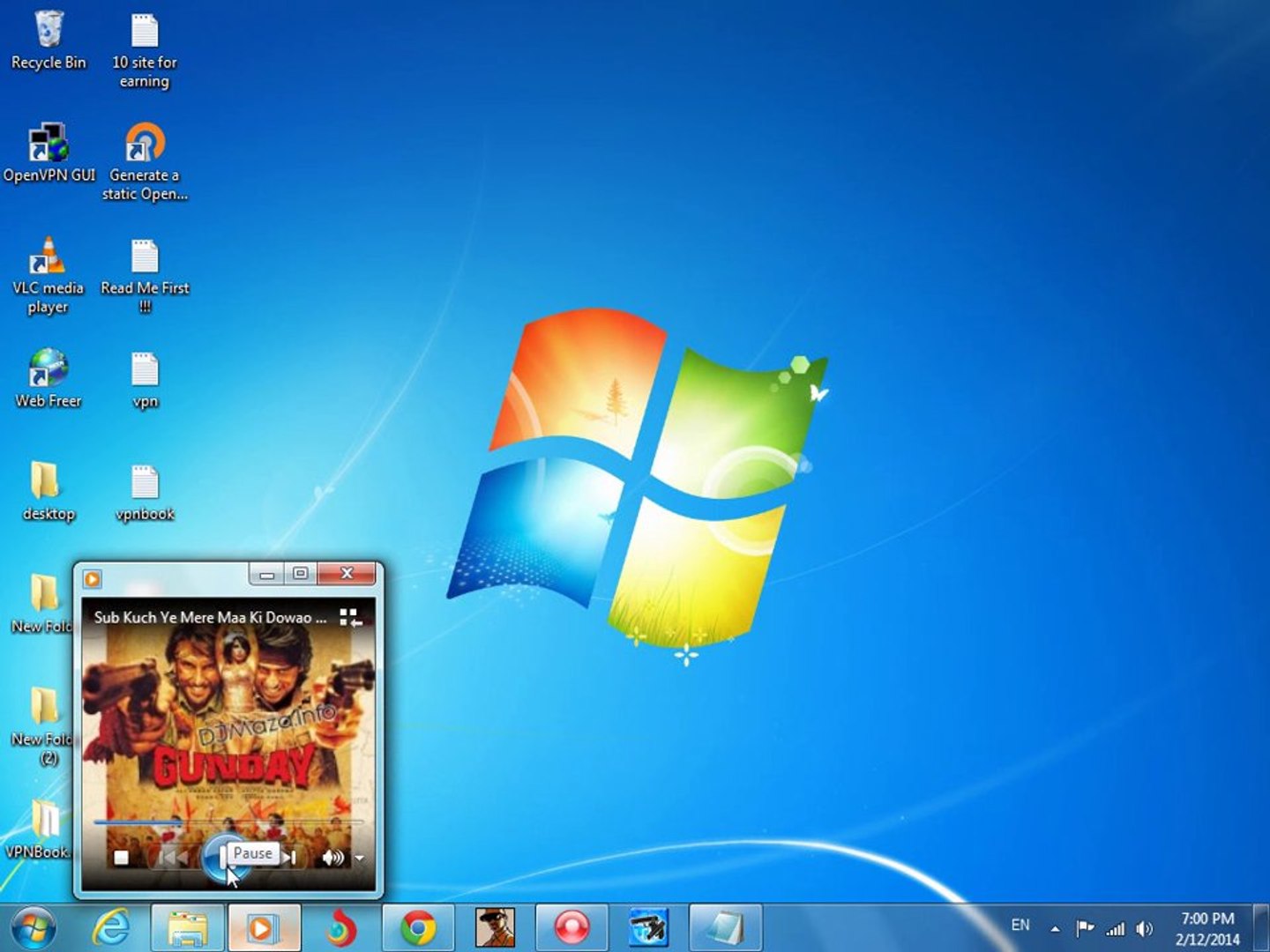Open network signal tray icon
The width and height of the screenshot is (1270, 952).
1116,928
